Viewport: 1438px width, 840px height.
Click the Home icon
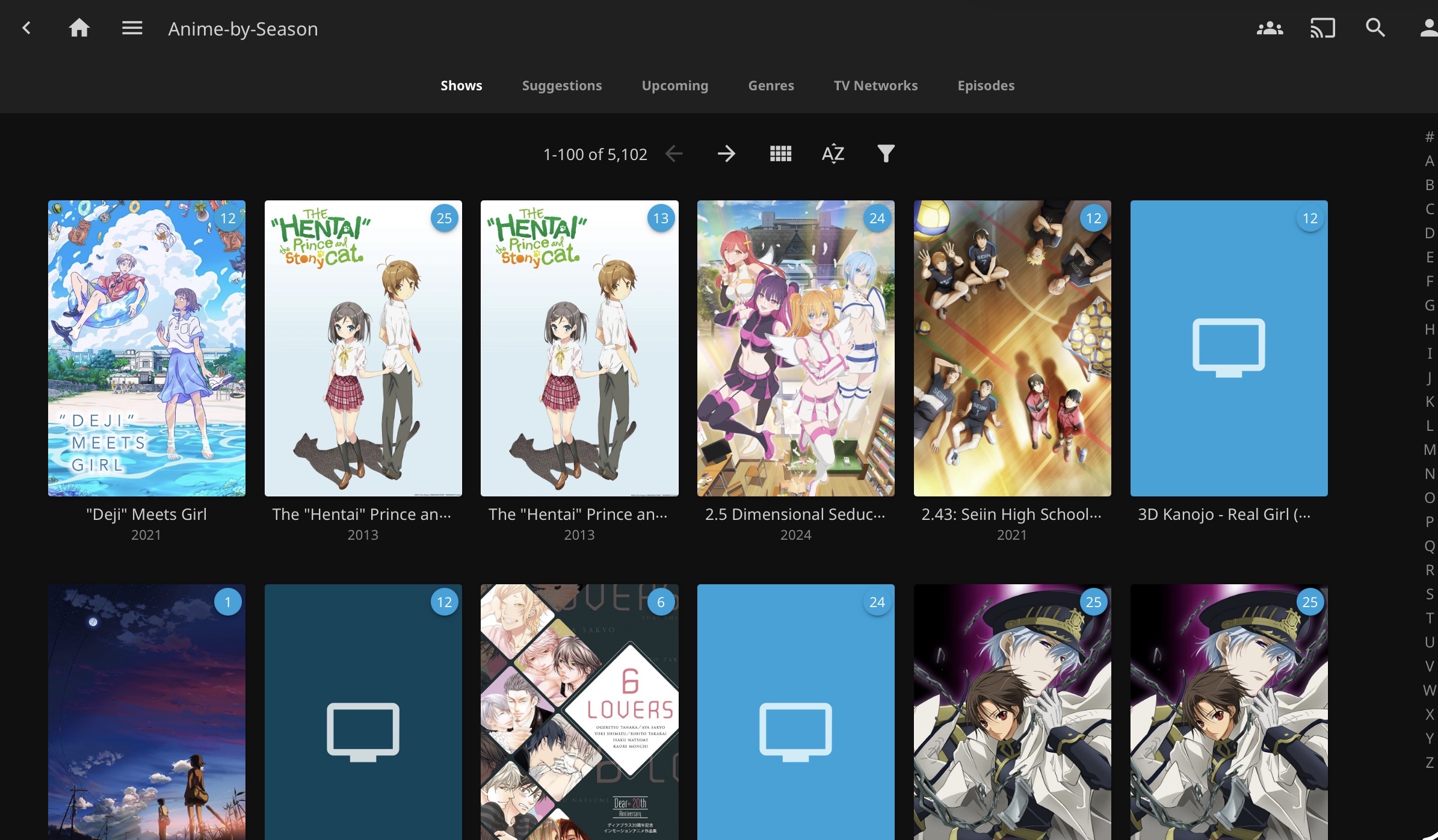tap(79, 28)
